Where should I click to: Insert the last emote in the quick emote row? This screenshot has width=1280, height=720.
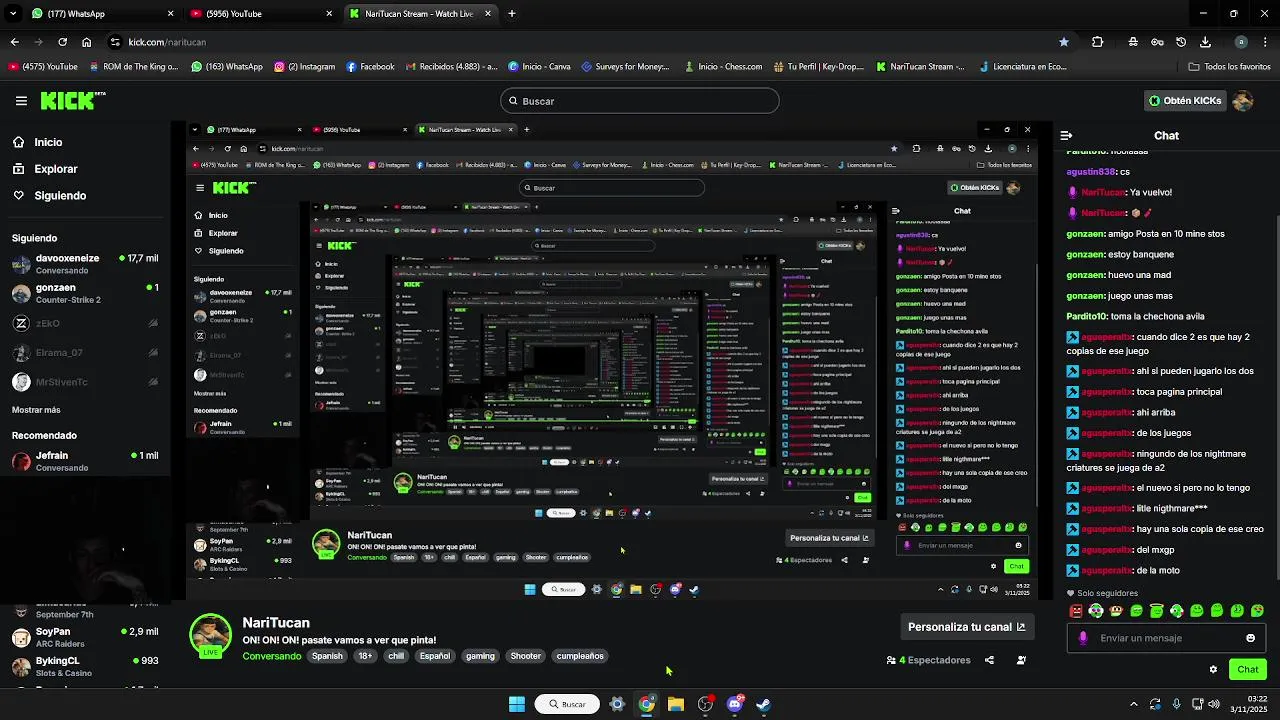pyautogui.click(x=1257, y=610)
